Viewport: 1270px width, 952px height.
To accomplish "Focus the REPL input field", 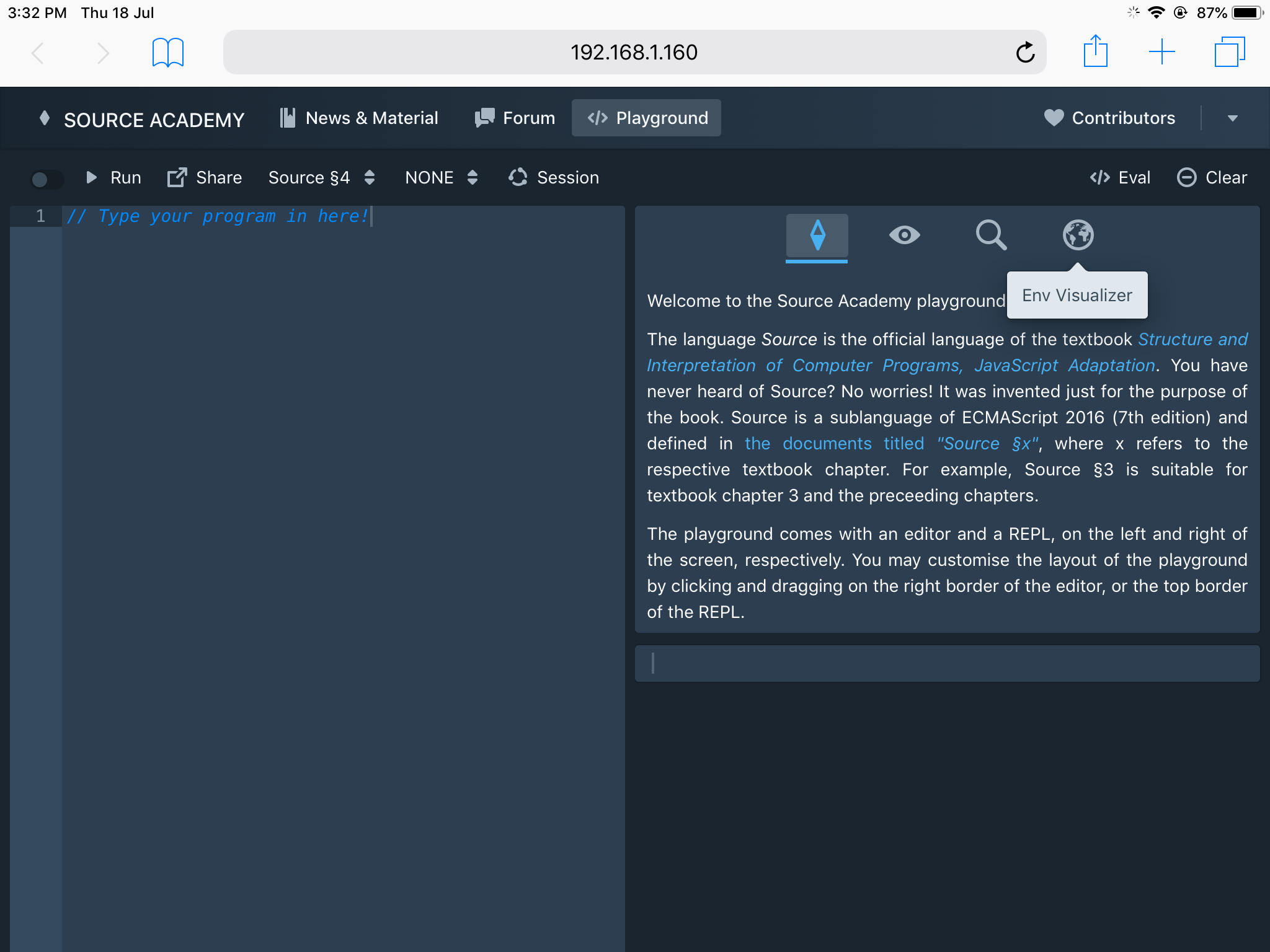I will 947,664.
